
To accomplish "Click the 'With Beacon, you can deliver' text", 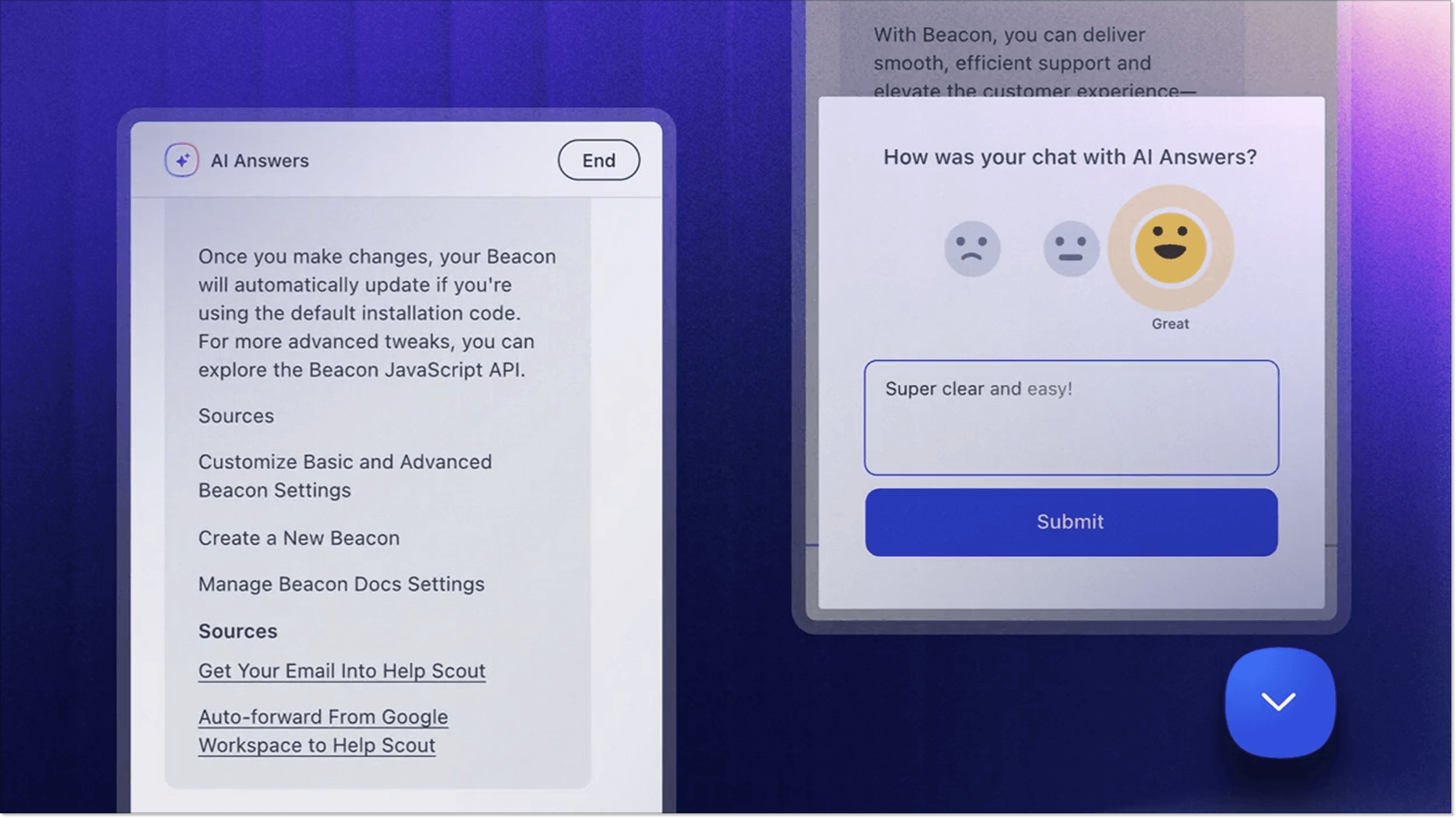I will [x=1034, y=62].
